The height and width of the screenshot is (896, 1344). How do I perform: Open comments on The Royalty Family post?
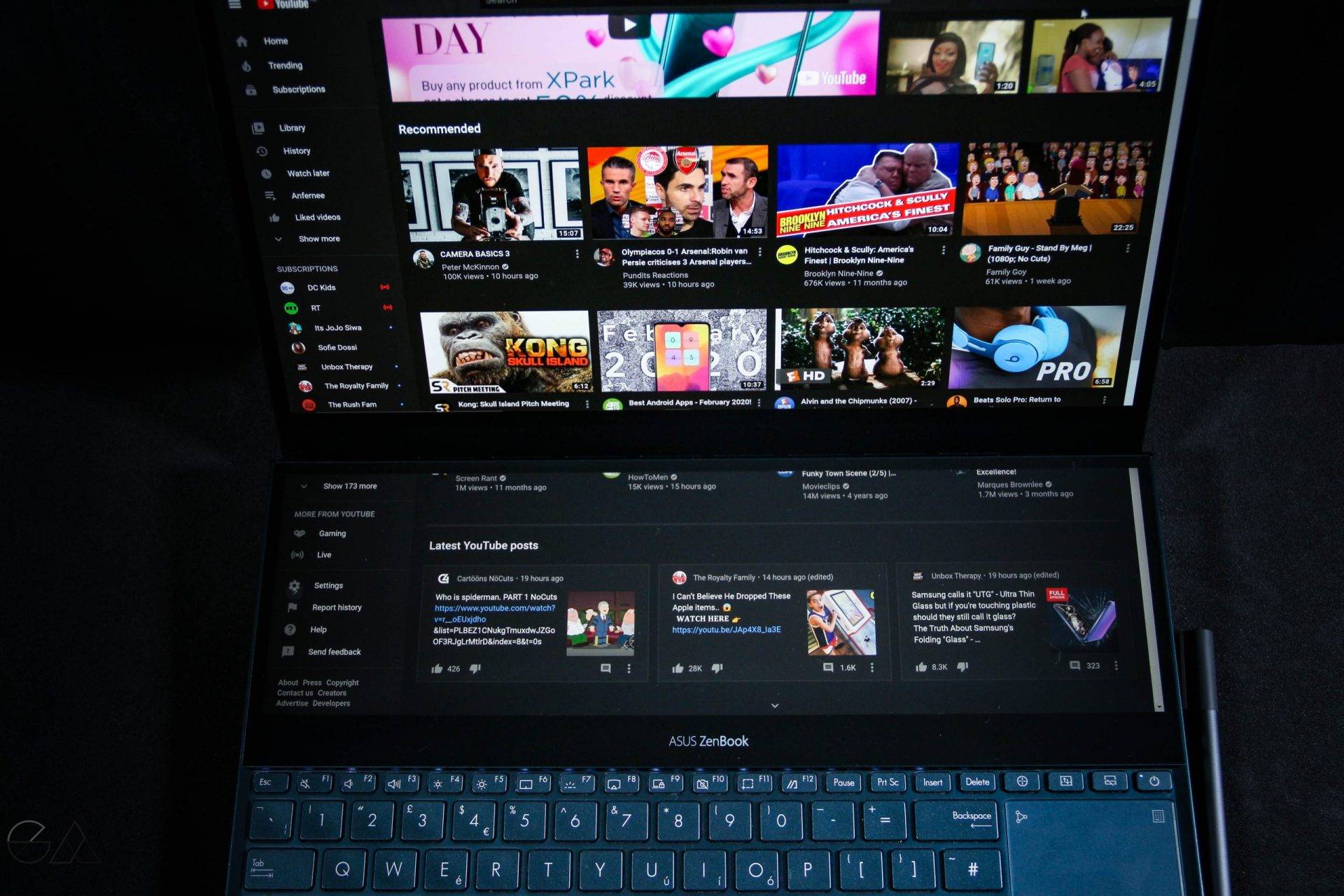point(828,668)
